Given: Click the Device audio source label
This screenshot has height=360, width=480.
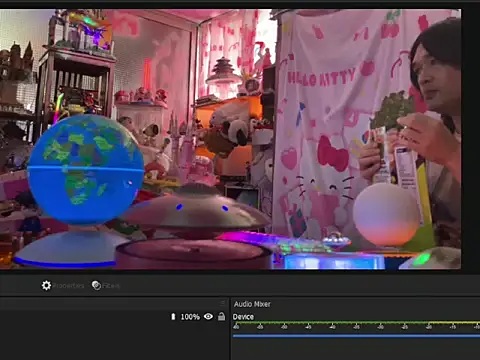Looking at the screenshot, I should (243, 317).
